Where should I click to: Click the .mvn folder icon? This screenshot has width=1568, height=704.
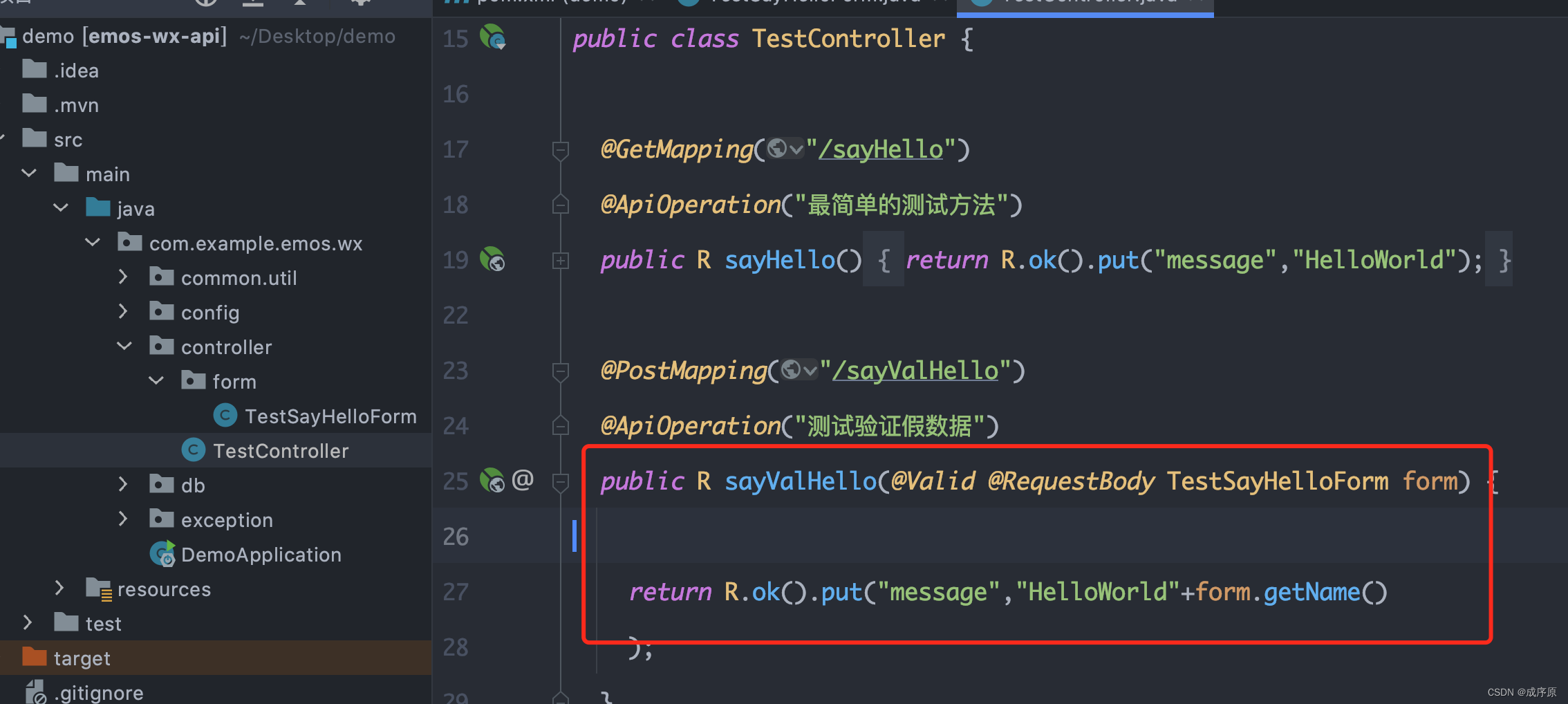click(35, 103)
